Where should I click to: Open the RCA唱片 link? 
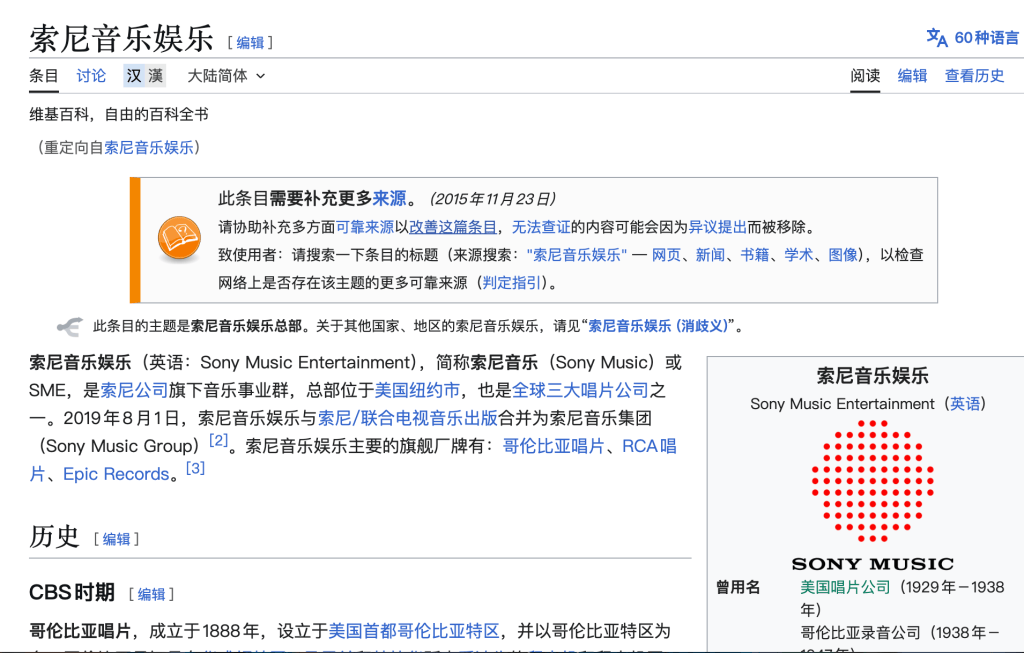click(x=649, y=446)
